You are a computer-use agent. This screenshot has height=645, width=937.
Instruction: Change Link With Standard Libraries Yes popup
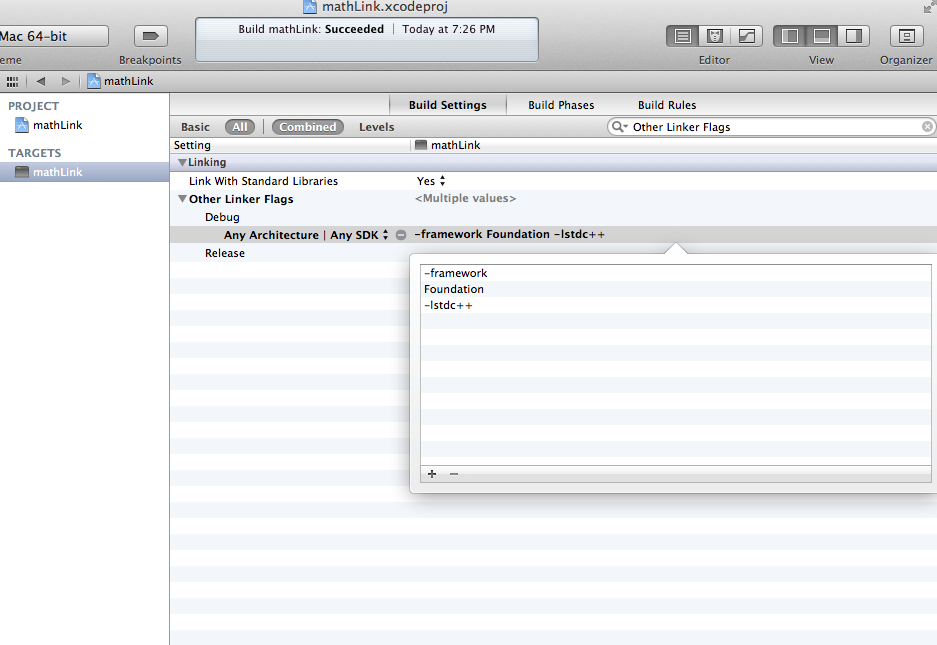point(431,181)
